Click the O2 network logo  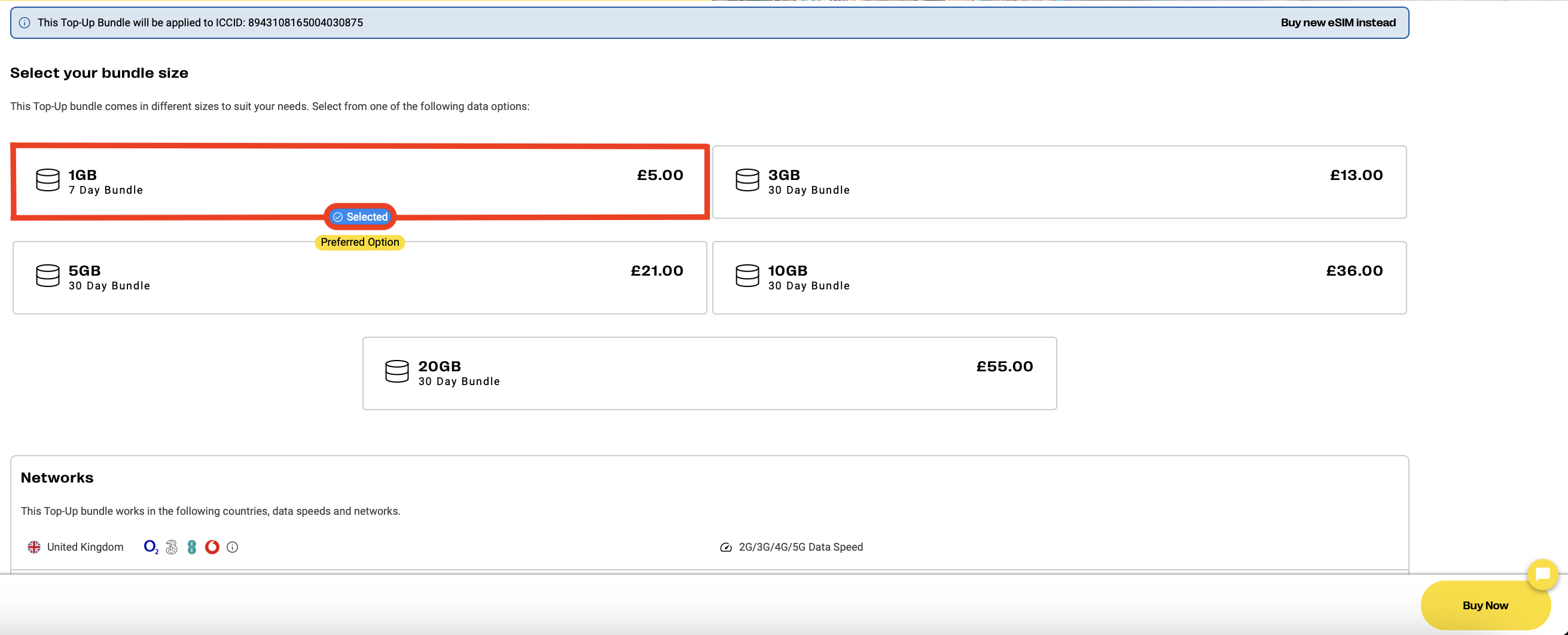[x=151, y=547]
